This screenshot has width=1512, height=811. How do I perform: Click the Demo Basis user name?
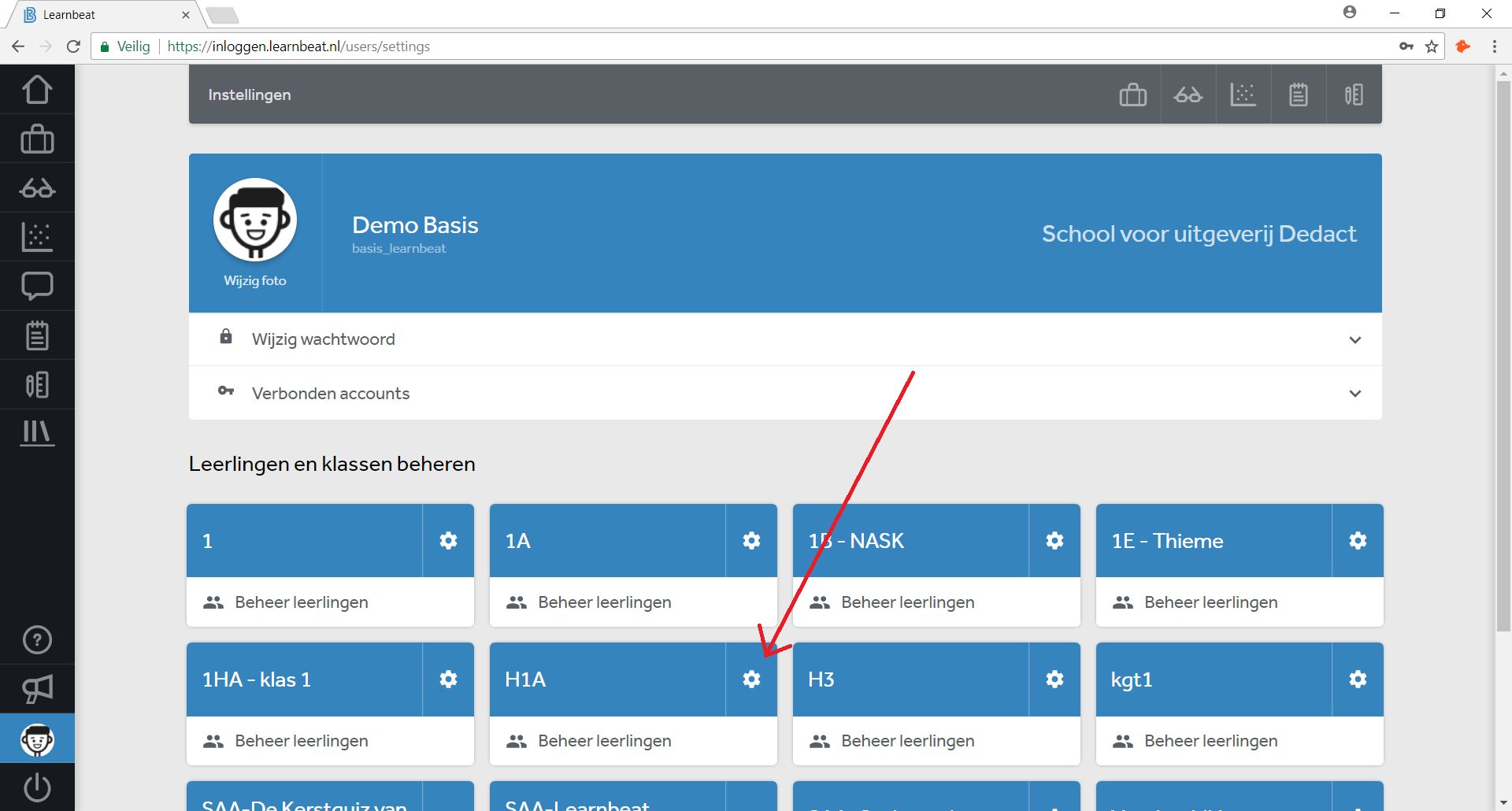click(415, 225)
